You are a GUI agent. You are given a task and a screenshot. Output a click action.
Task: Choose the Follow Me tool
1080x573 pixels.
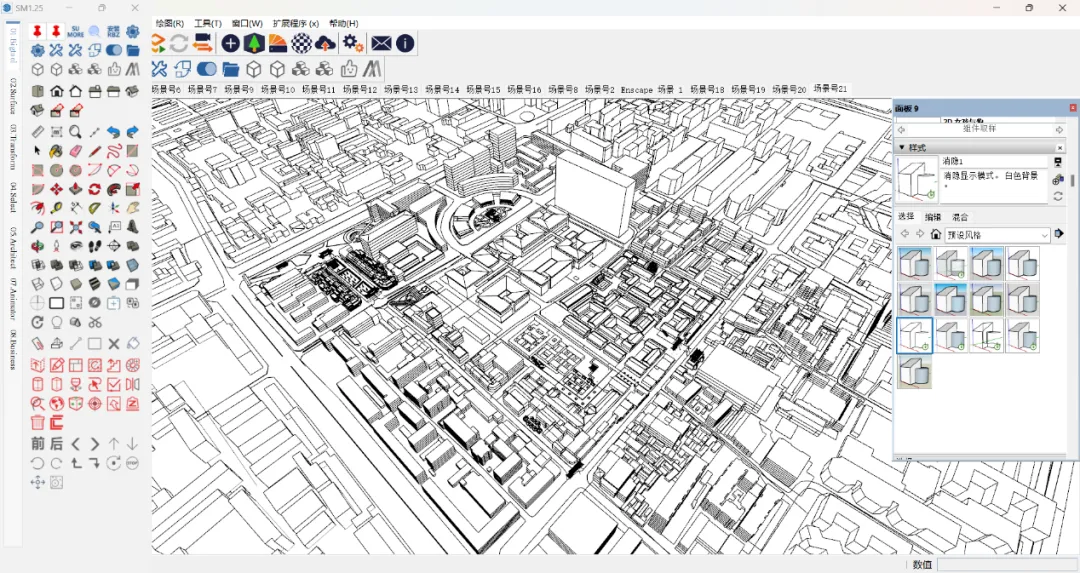point(114,189)
